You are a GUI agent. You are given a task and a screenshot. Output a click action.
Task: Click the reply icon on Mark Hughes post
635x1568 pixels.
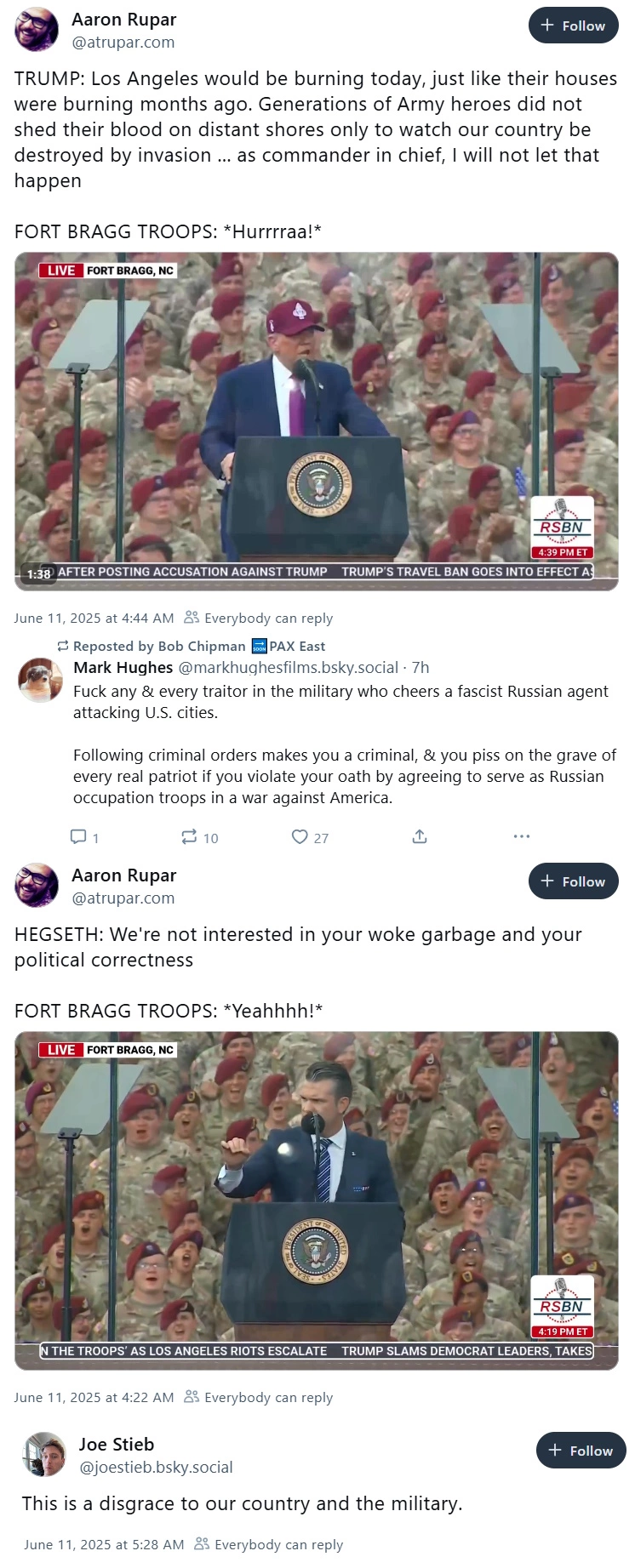coord(78,837)
